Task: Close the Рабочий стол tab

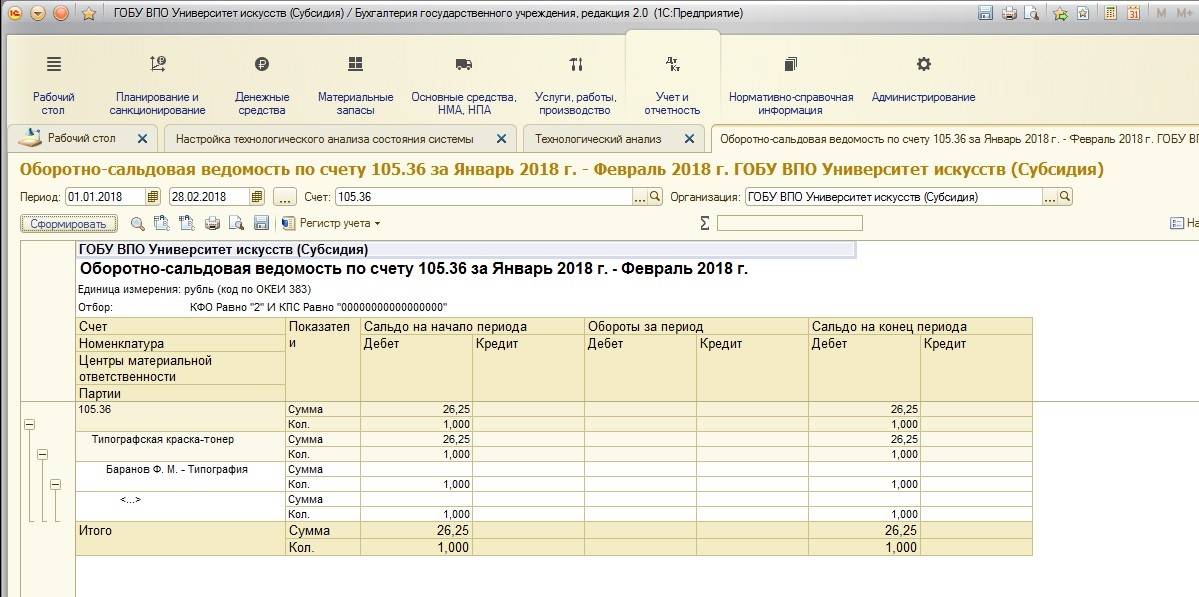Action: pos(142,139)
